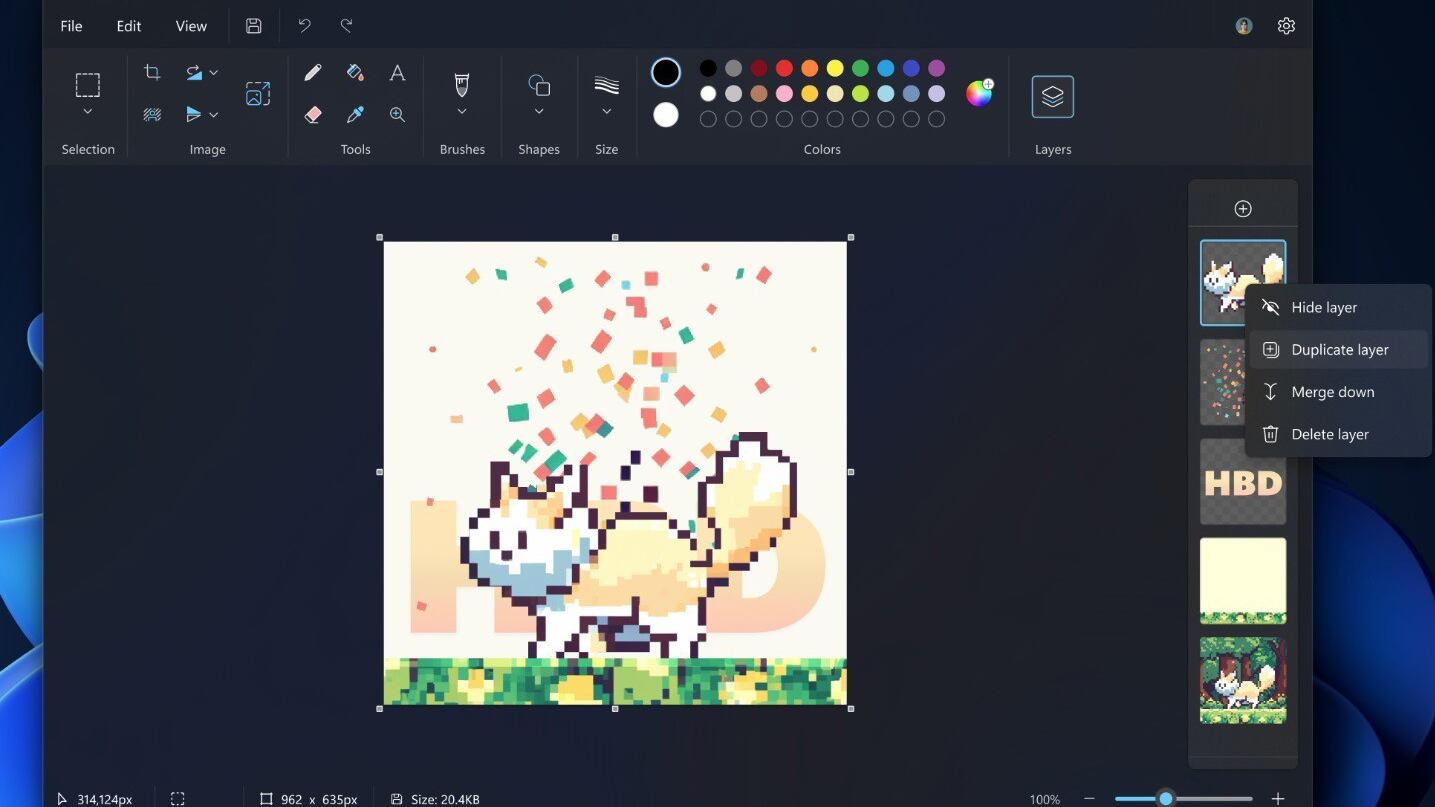Expand the Selection dropdown arrow

[88, 112]
